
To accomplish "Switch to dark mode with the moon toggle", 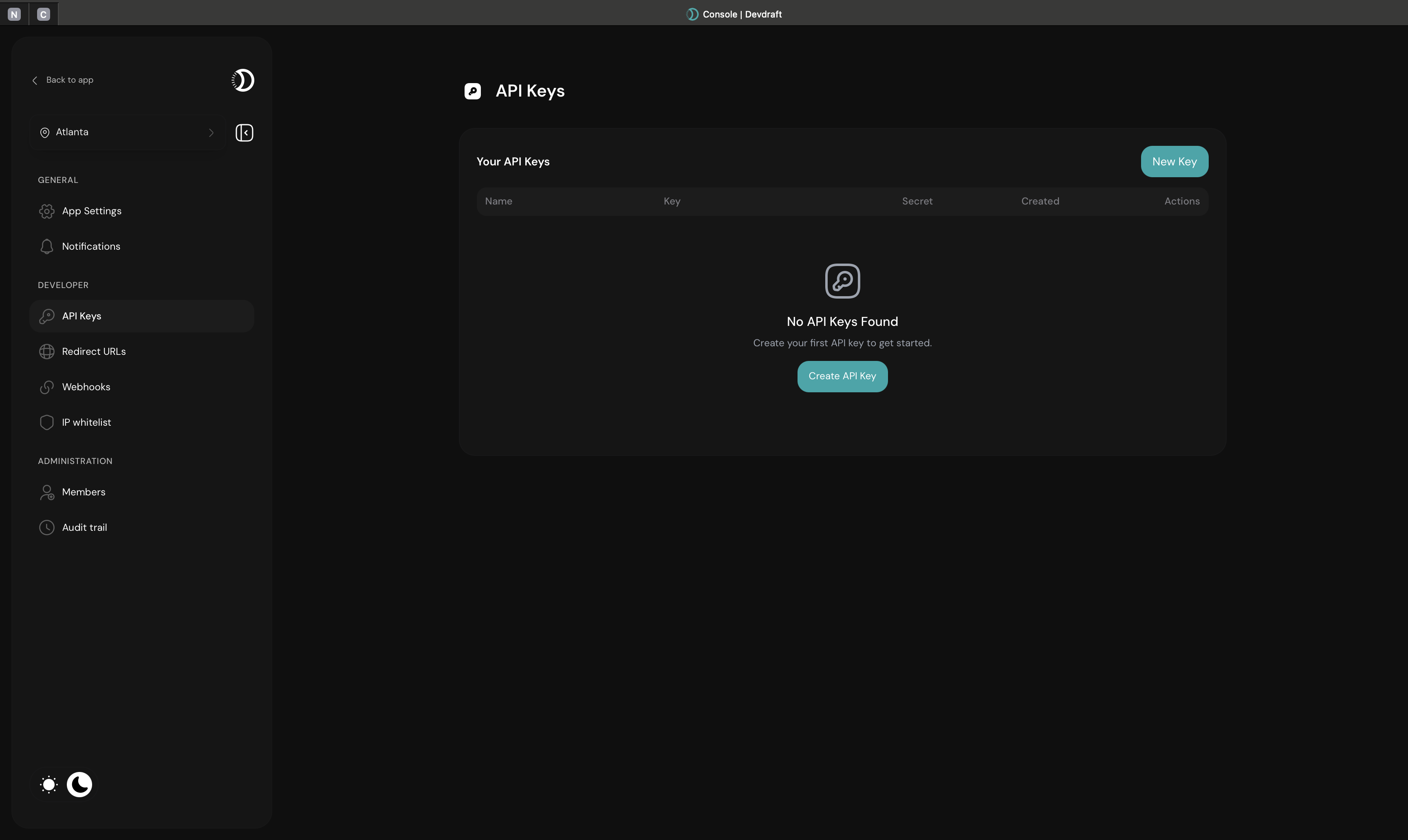I will tap(79, 785).
